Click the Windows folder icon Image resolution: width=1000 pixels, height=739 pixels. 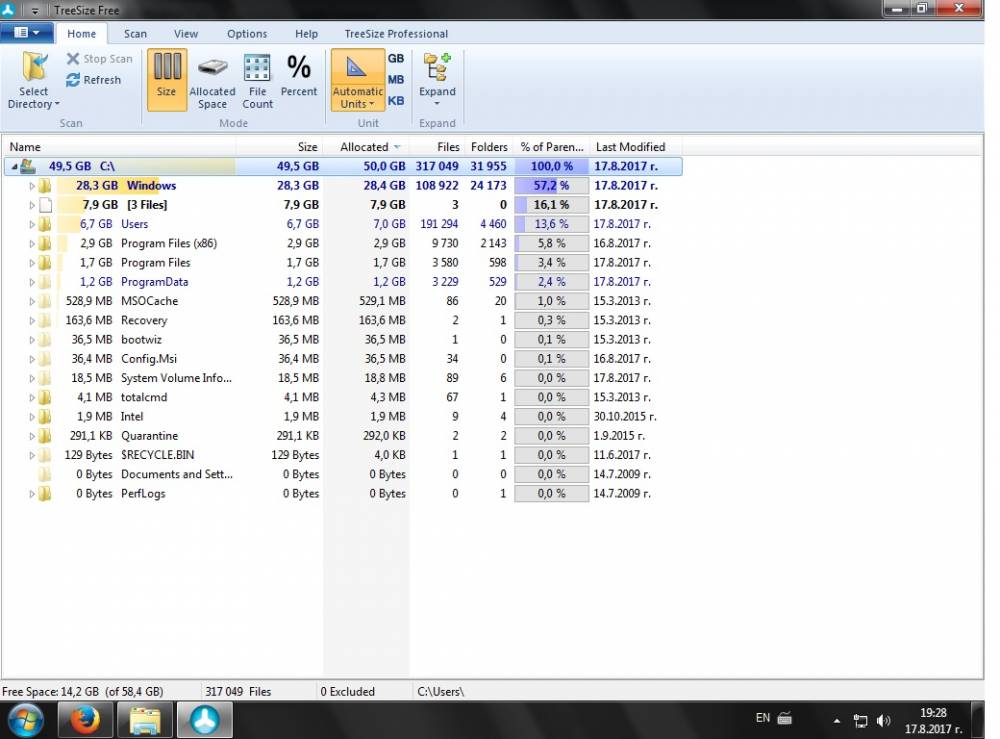45,186
